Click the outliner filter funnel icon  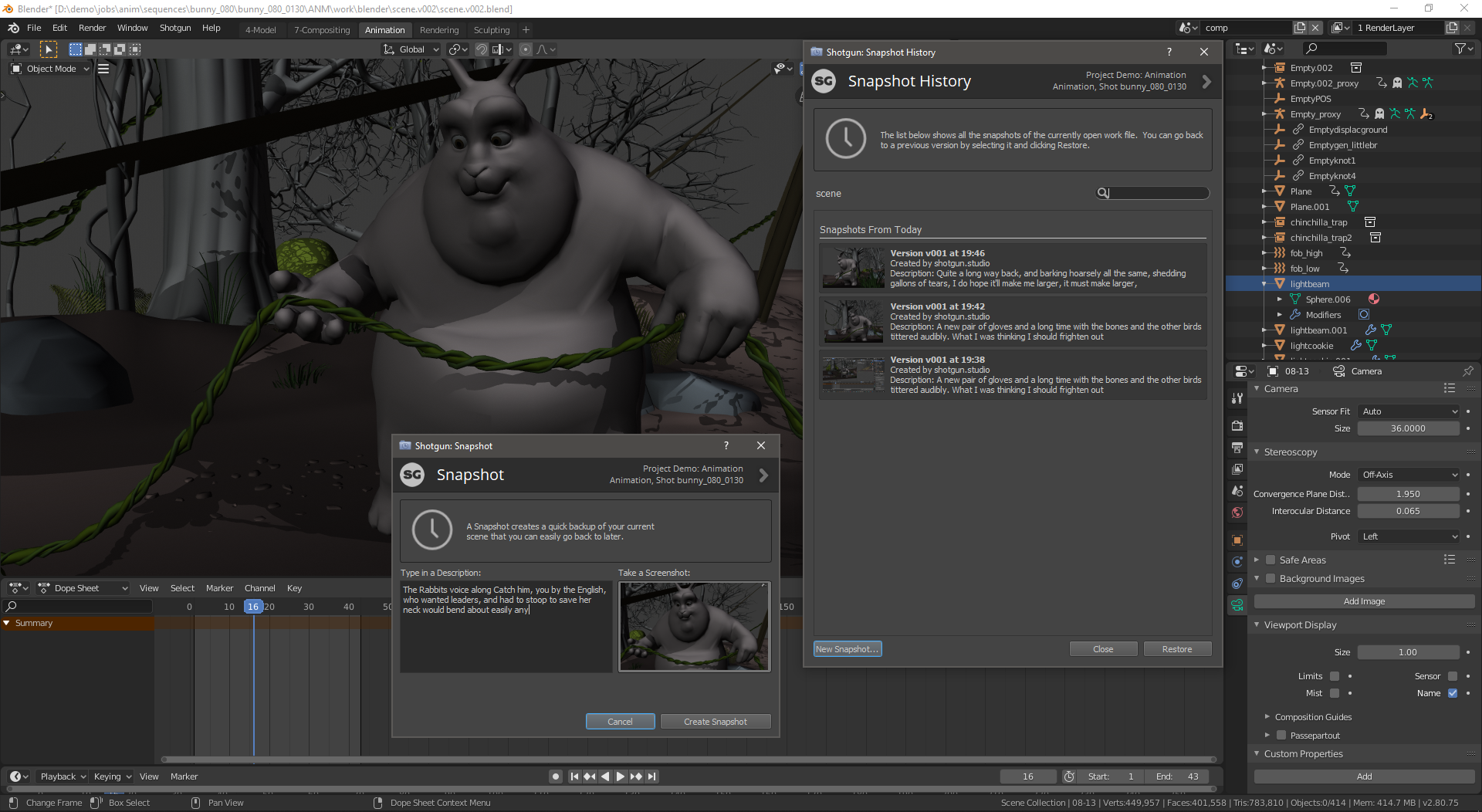tap(1460, 49)
